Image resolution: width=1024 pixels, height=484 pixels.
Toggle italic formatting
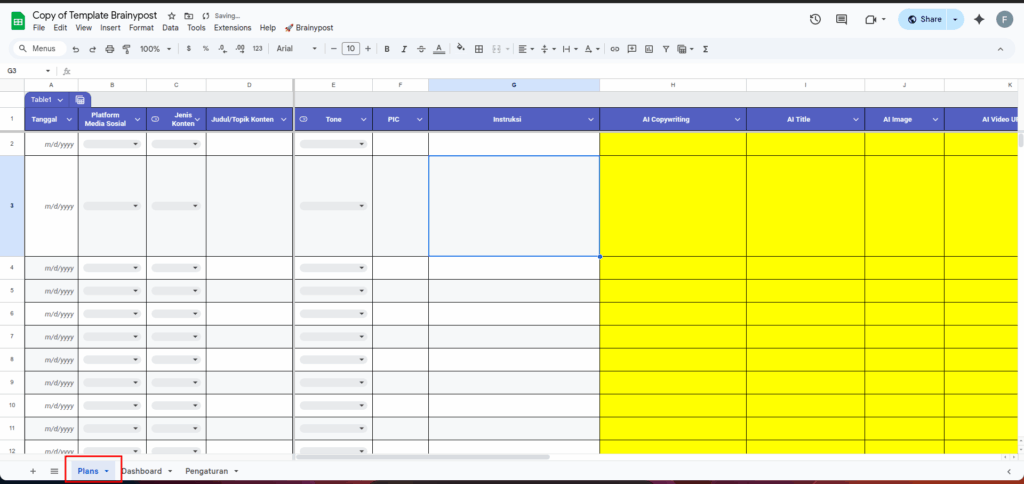404,48
